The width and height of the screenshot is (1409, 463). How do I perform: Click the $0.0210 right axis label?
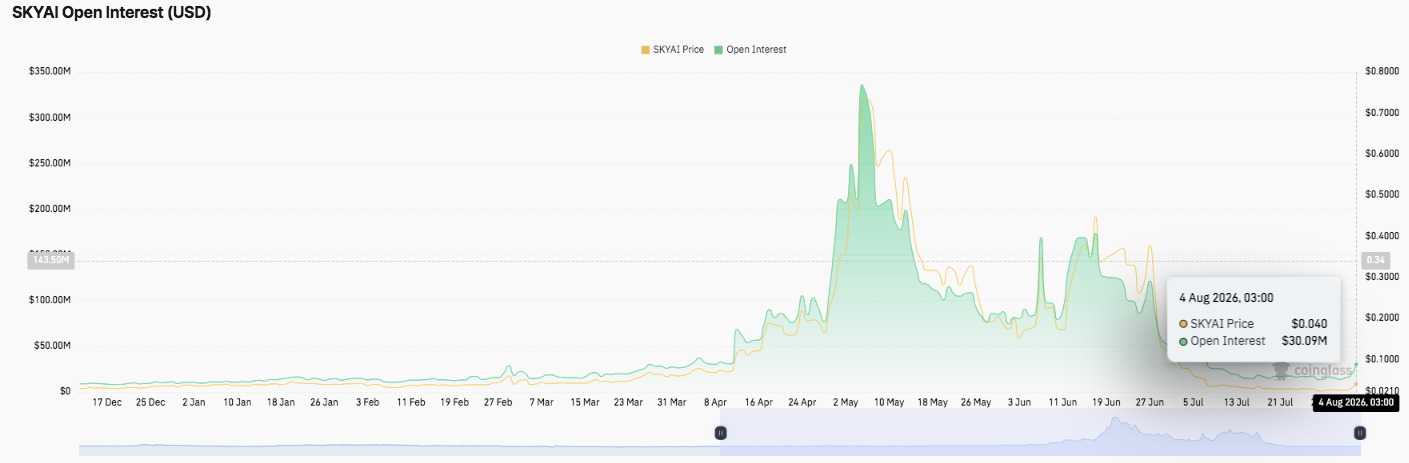[1380, 391]
